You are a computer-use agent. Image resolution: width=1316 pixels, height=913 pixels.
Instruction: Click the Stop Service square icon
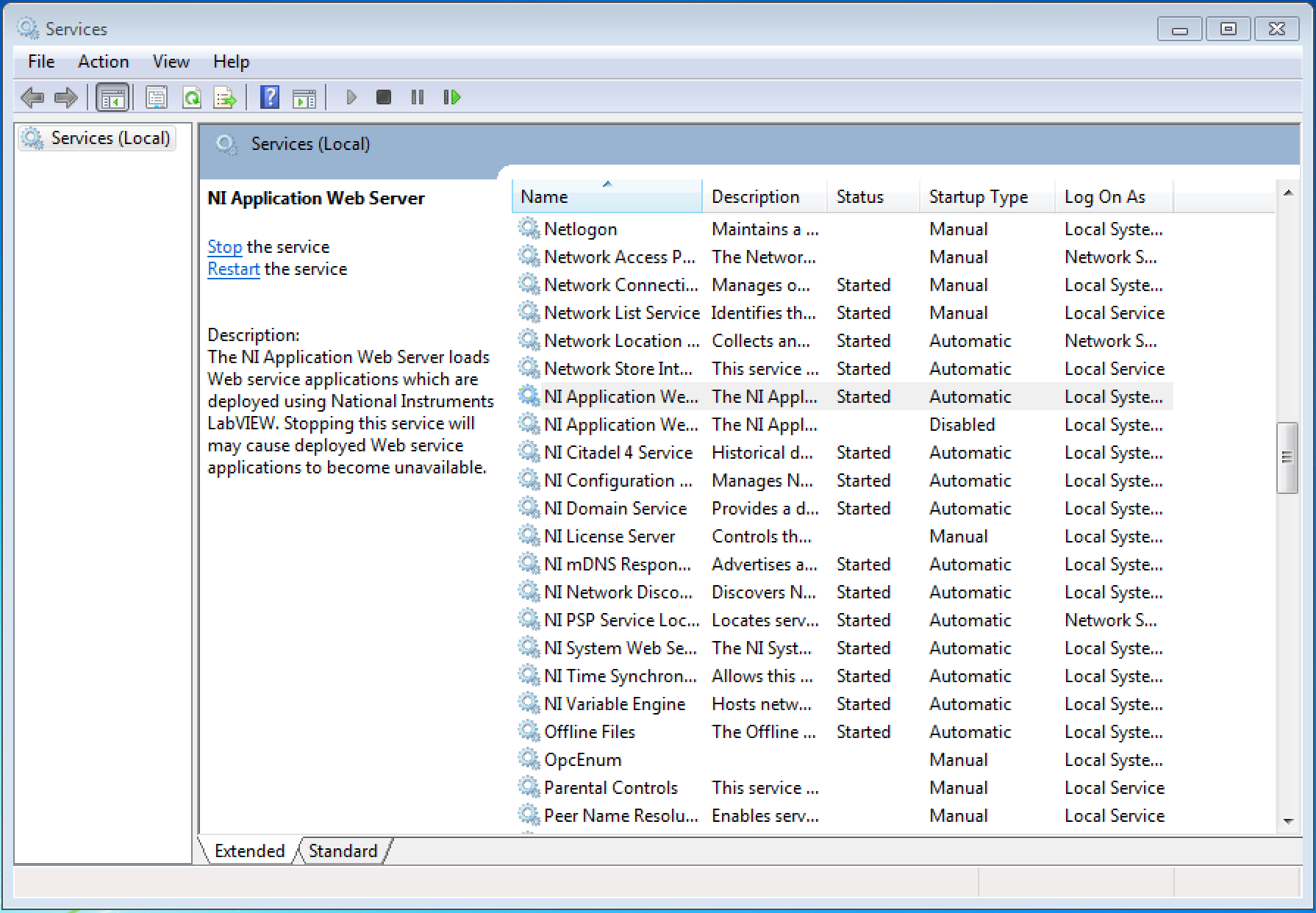tap(383, 97)
